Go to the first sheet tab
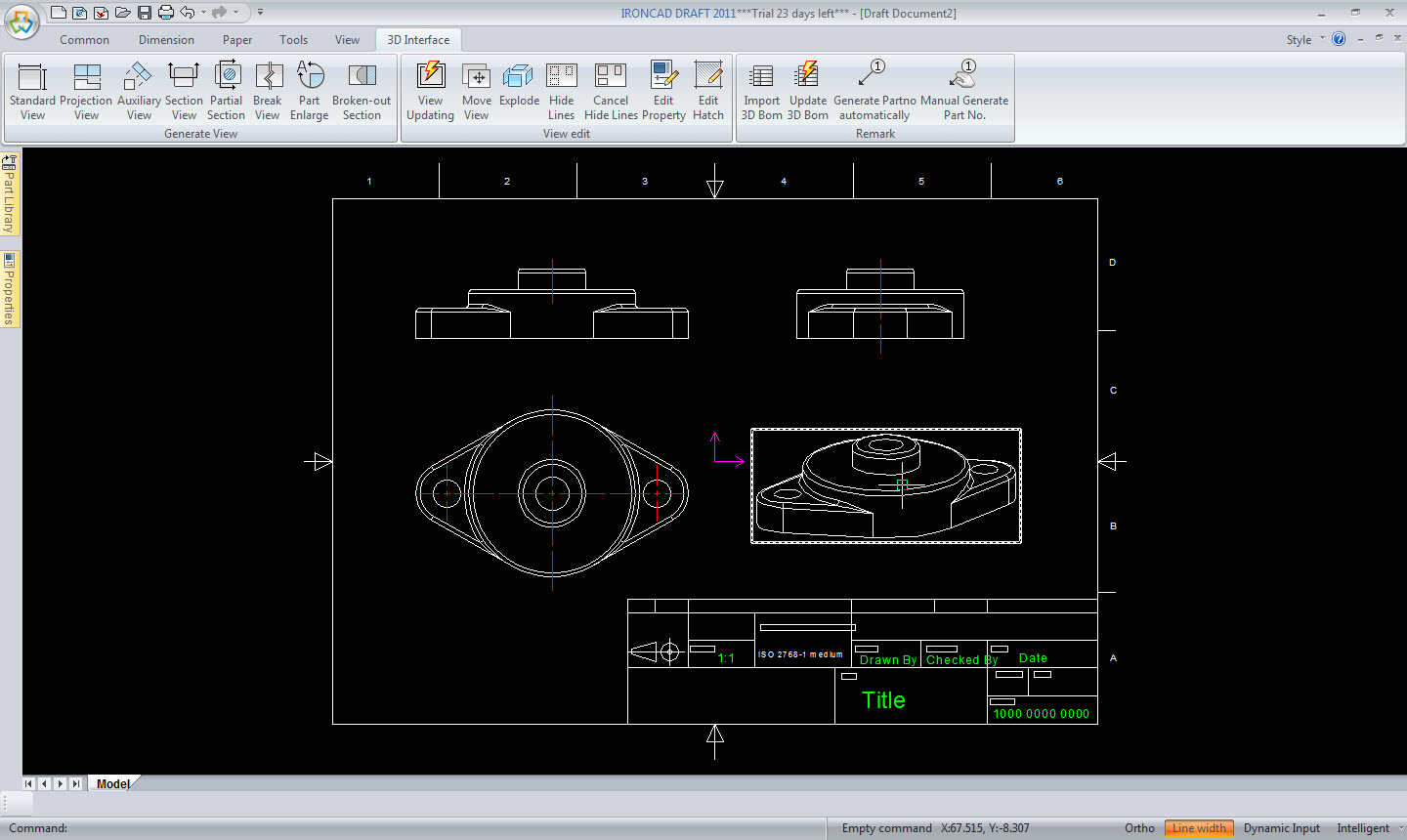 [x=28, y=783]
